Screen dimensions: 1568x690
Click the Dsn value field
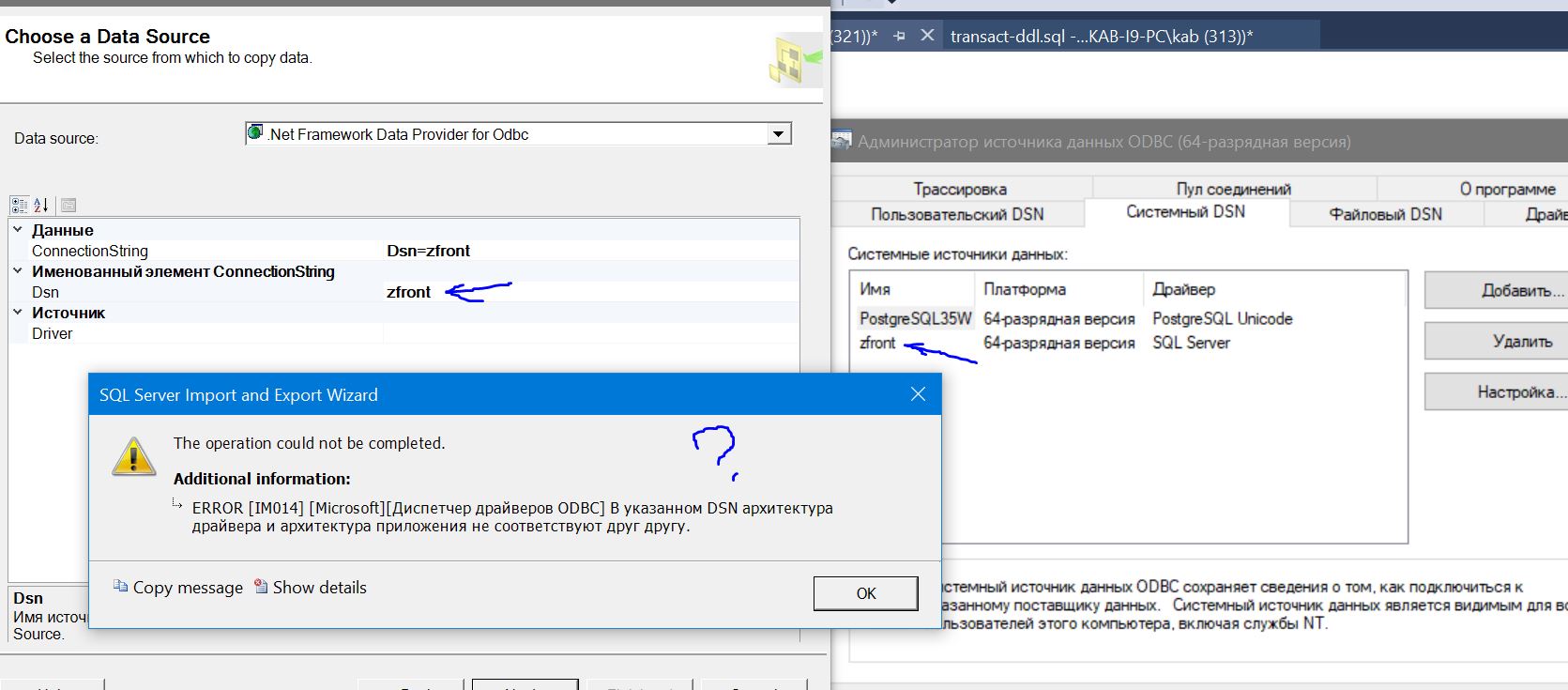(591, 292)
